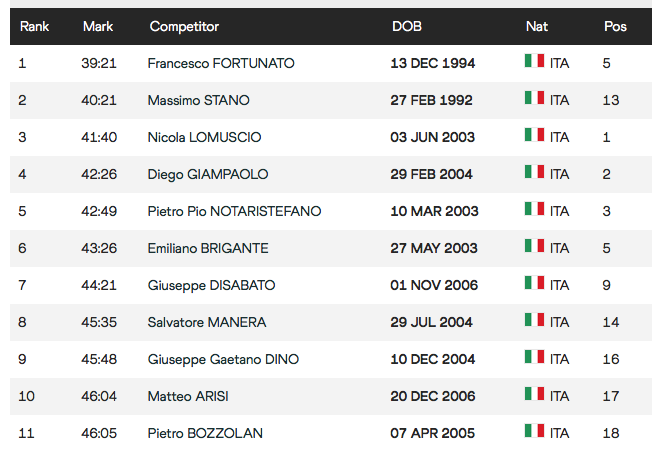This screenshot has width=652, height=452.
Task: Click the Nat column header
Action: coord(537,27)
